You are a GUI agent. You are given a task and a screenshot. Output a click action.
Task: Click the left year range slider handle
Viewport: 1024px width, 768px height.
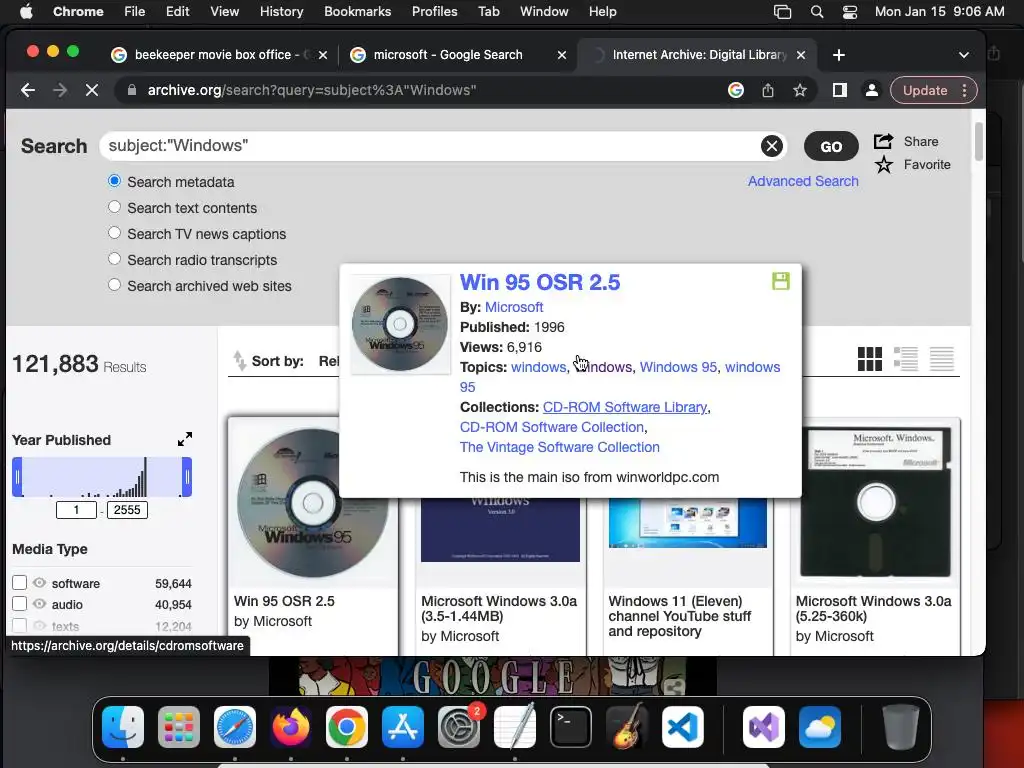[18, 477]
